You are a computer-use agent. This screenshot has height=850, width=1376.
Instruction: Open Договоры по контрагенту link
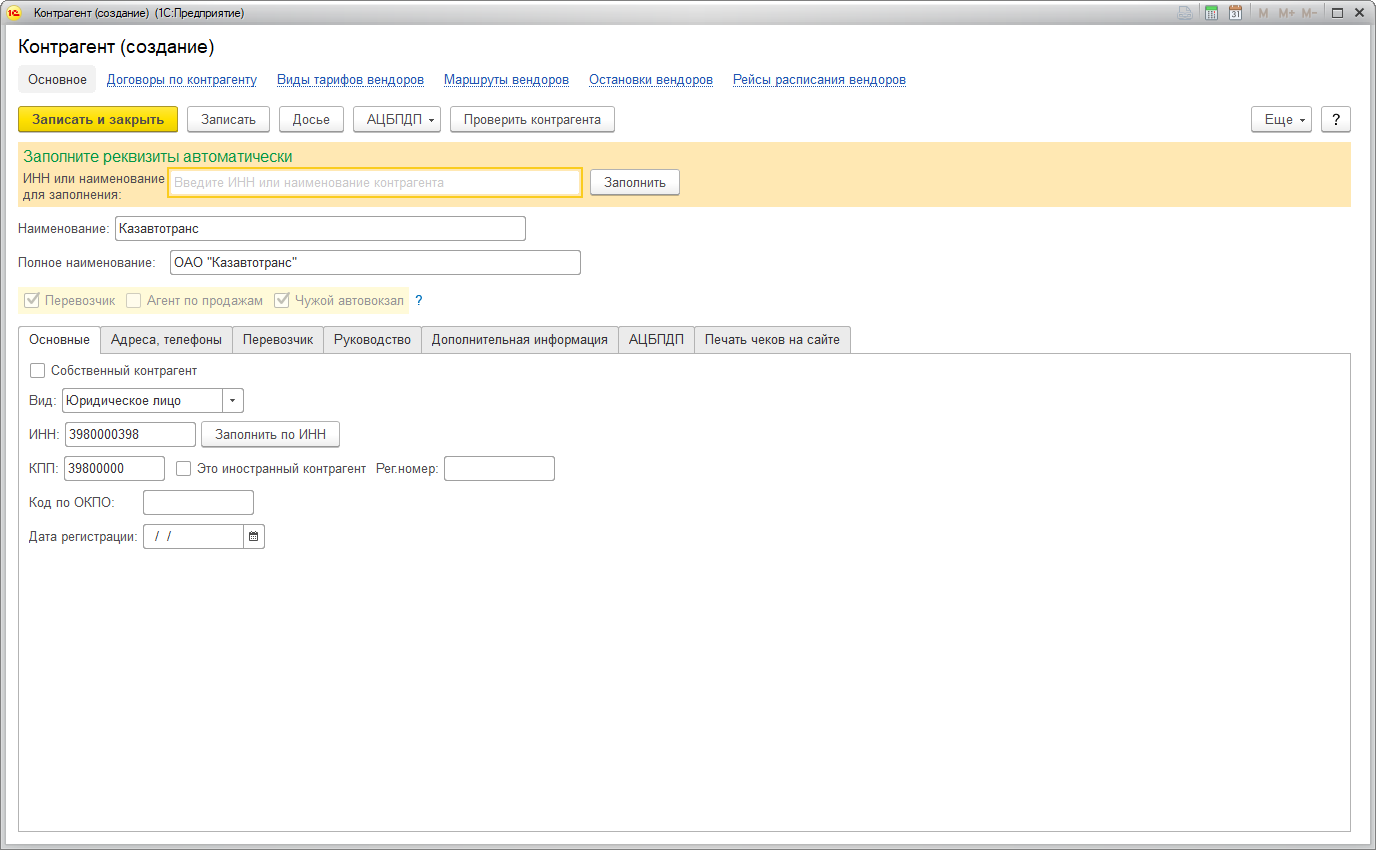pos(182,80)
